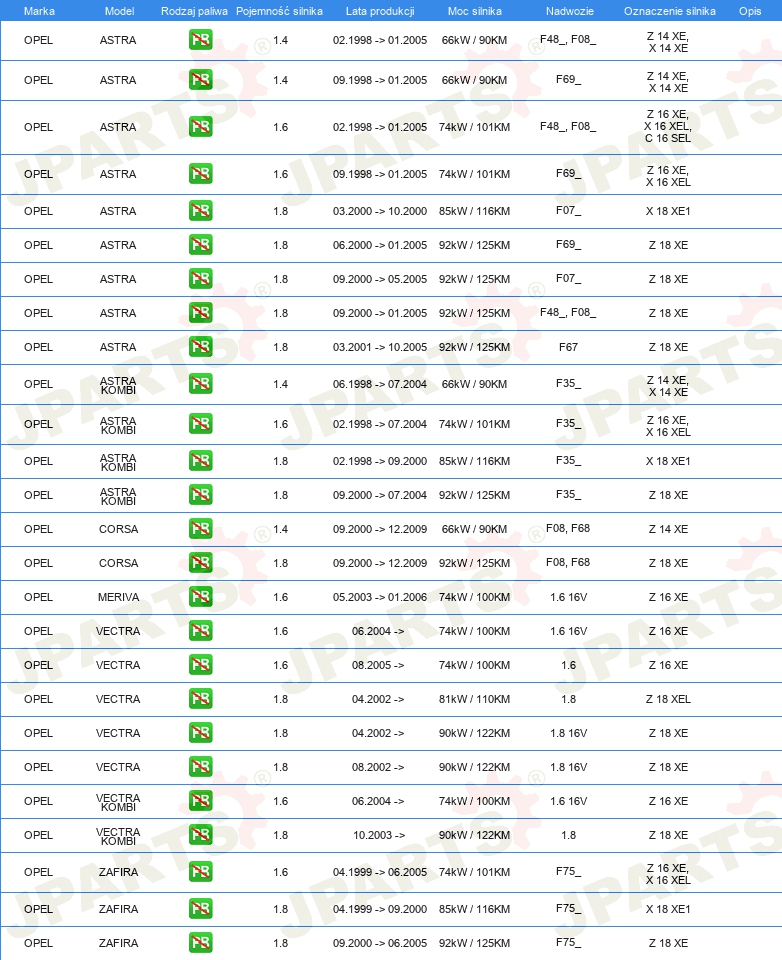This screenshot has width=782, height=960.
Task: Click fuel icon in CORSA 1.4 row
Action: click(x=201, y=529)
